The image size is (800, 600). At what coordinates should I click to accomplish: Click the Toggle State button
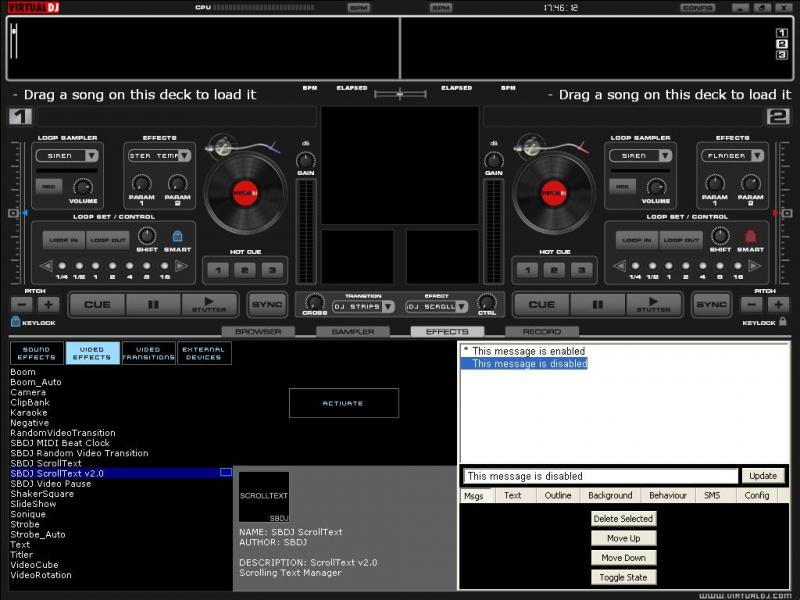point(623,577)
